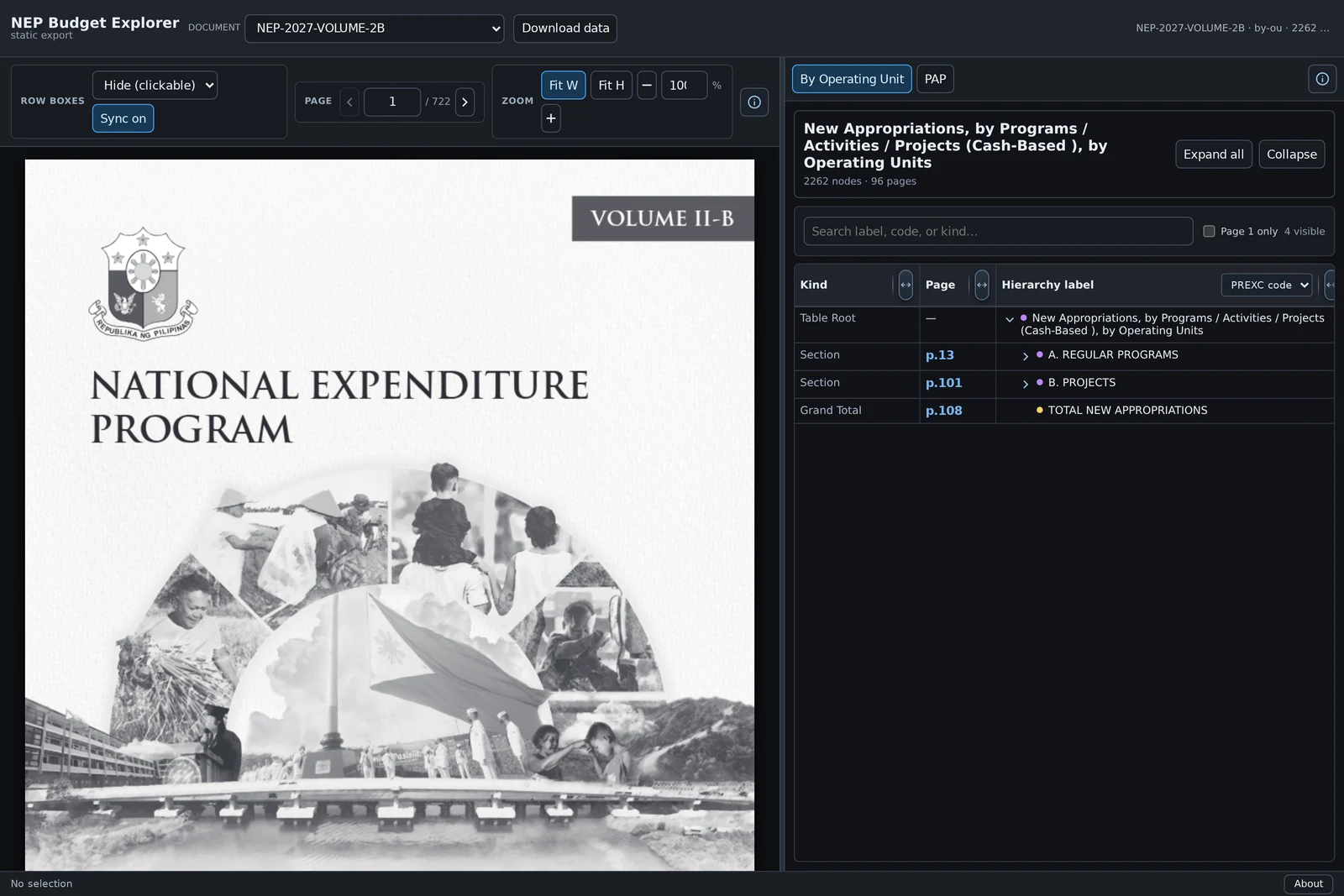The height and width of the screenshot is (896, 1344).
Task: Click the zoom in plus button
Action: [x=551, y=118]
